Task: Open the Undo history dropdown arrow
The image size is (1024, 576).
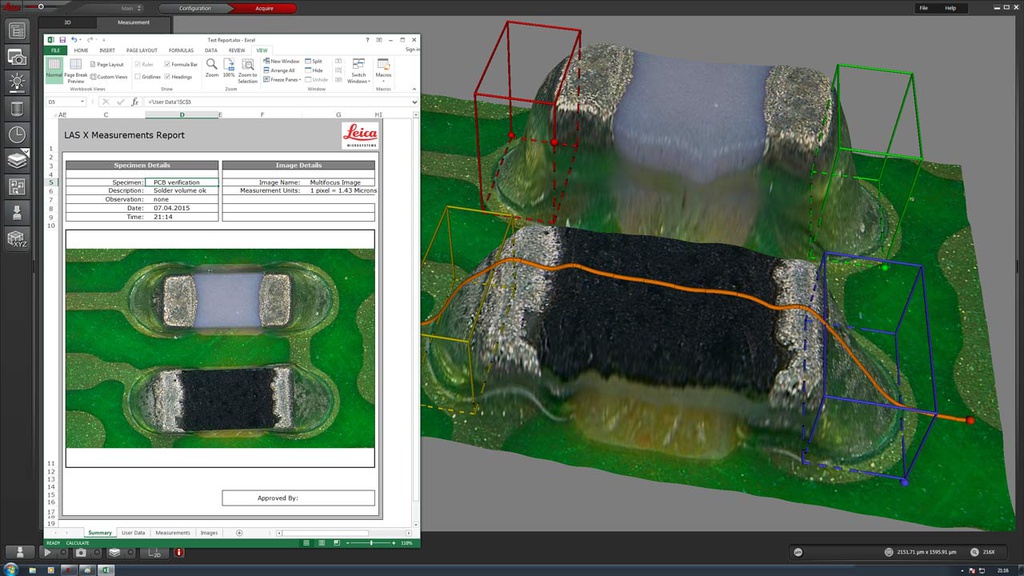Action: pyautogui.click(x=80, y=40)
